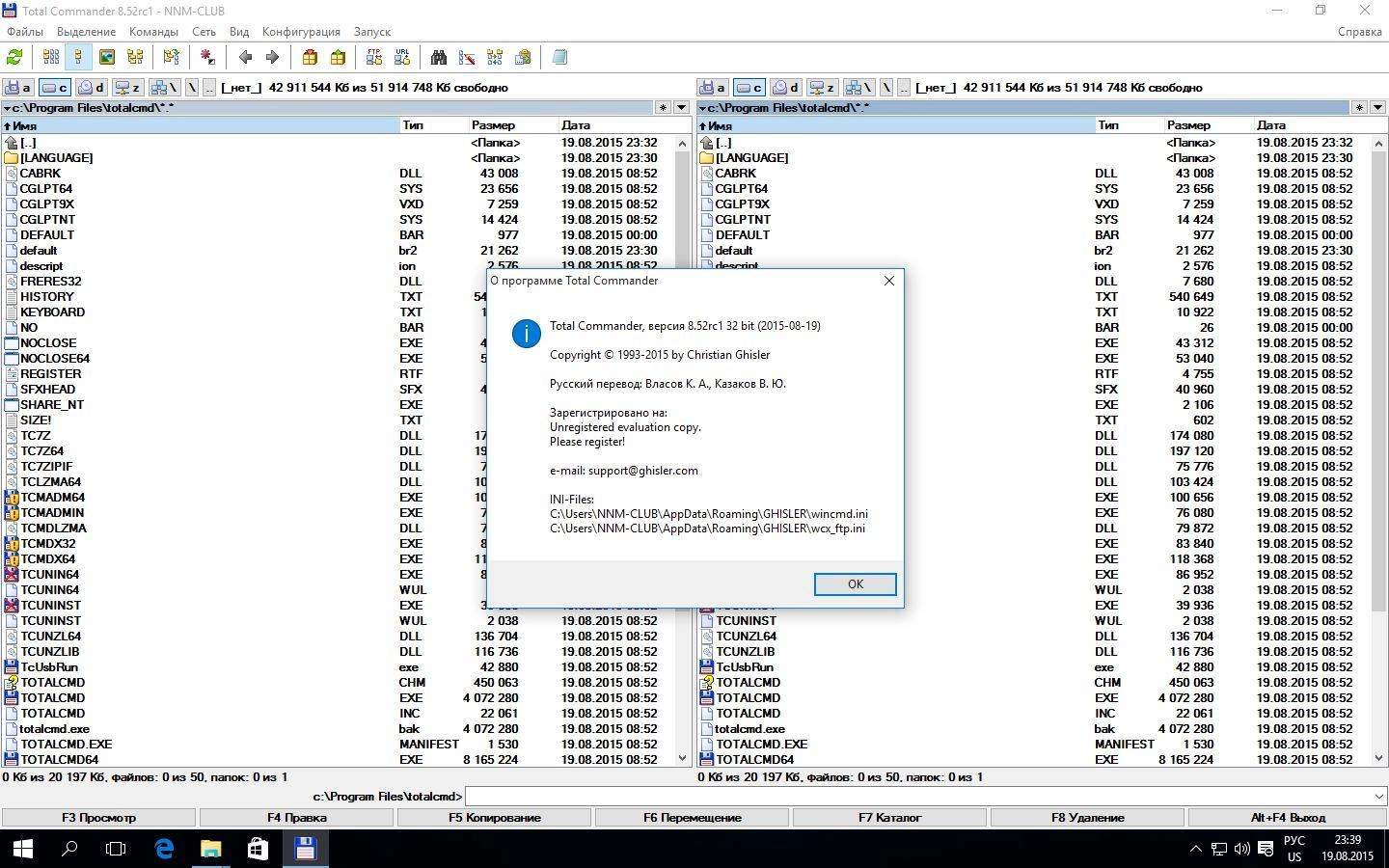Select drive d in left panel
Image resolution: width=1389 pixels, height=868 pixels.
[91, 87]
